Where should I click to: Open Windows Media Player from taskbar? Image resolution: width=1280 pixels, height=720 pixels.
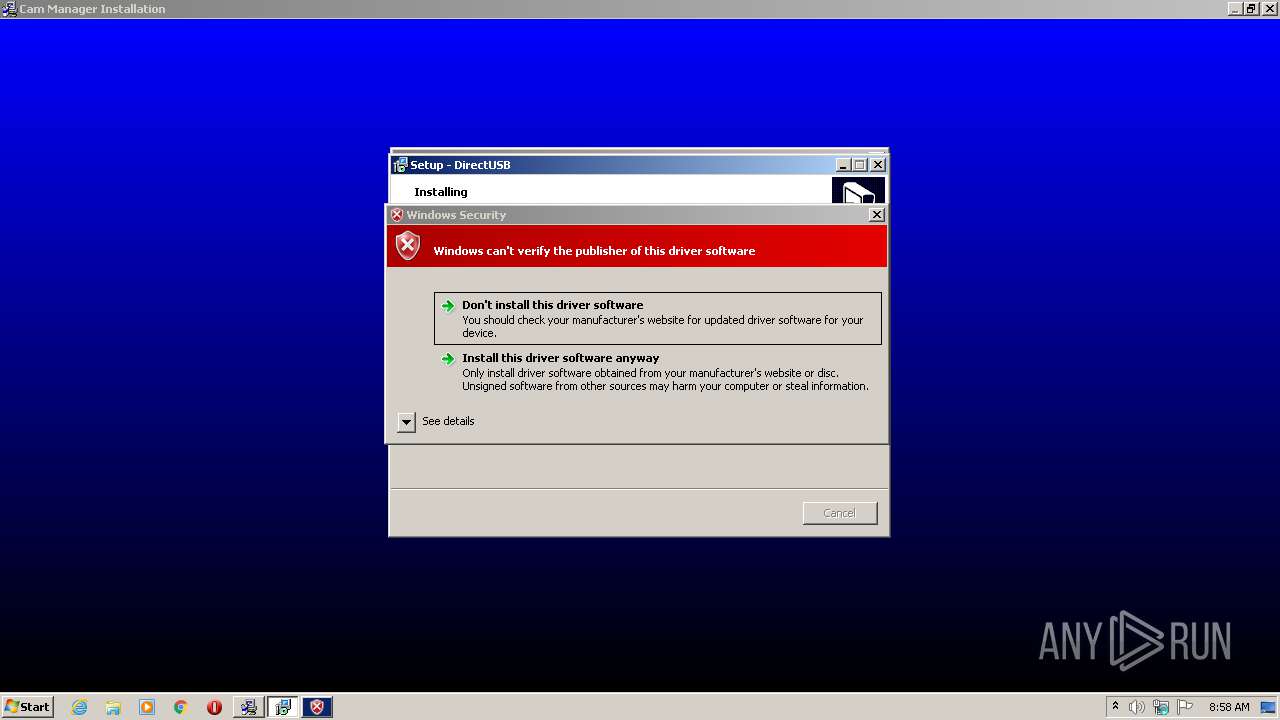click(147, 707)
